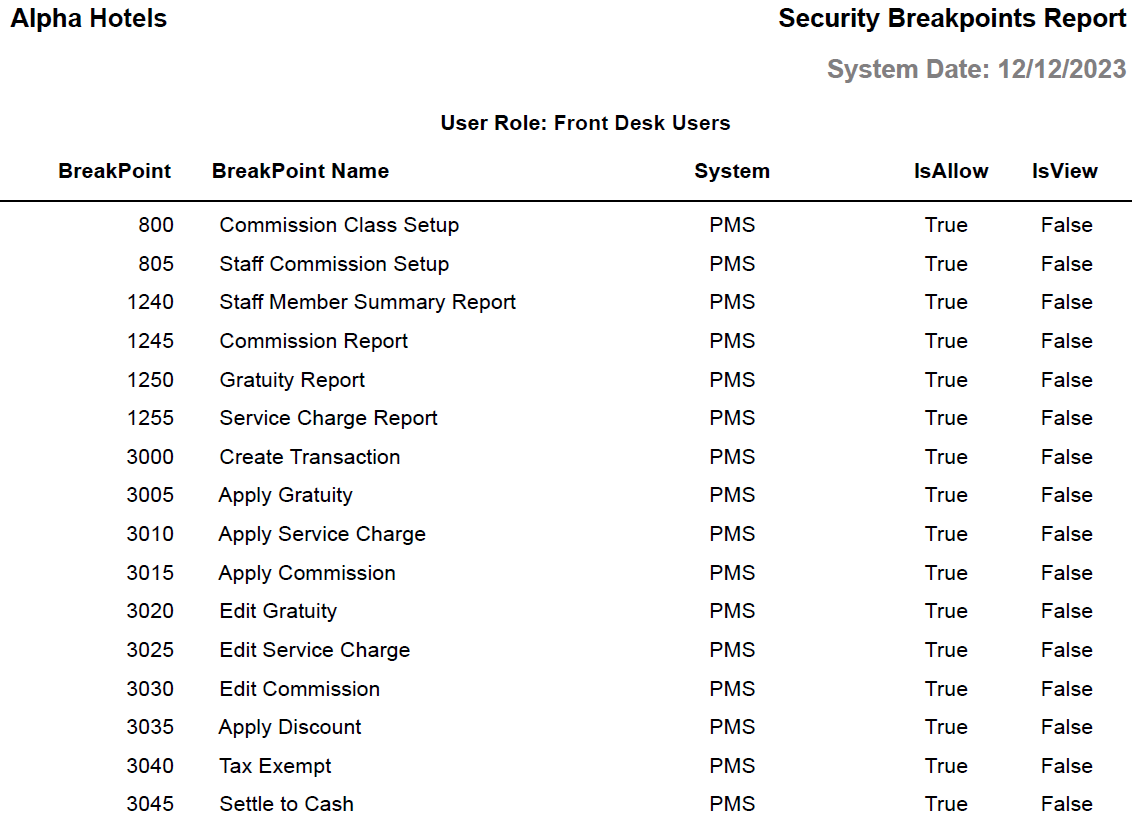This screenshot has width=1132, height=829.
Task: Select breakpoint number 3005
Action: coord(150,495)
